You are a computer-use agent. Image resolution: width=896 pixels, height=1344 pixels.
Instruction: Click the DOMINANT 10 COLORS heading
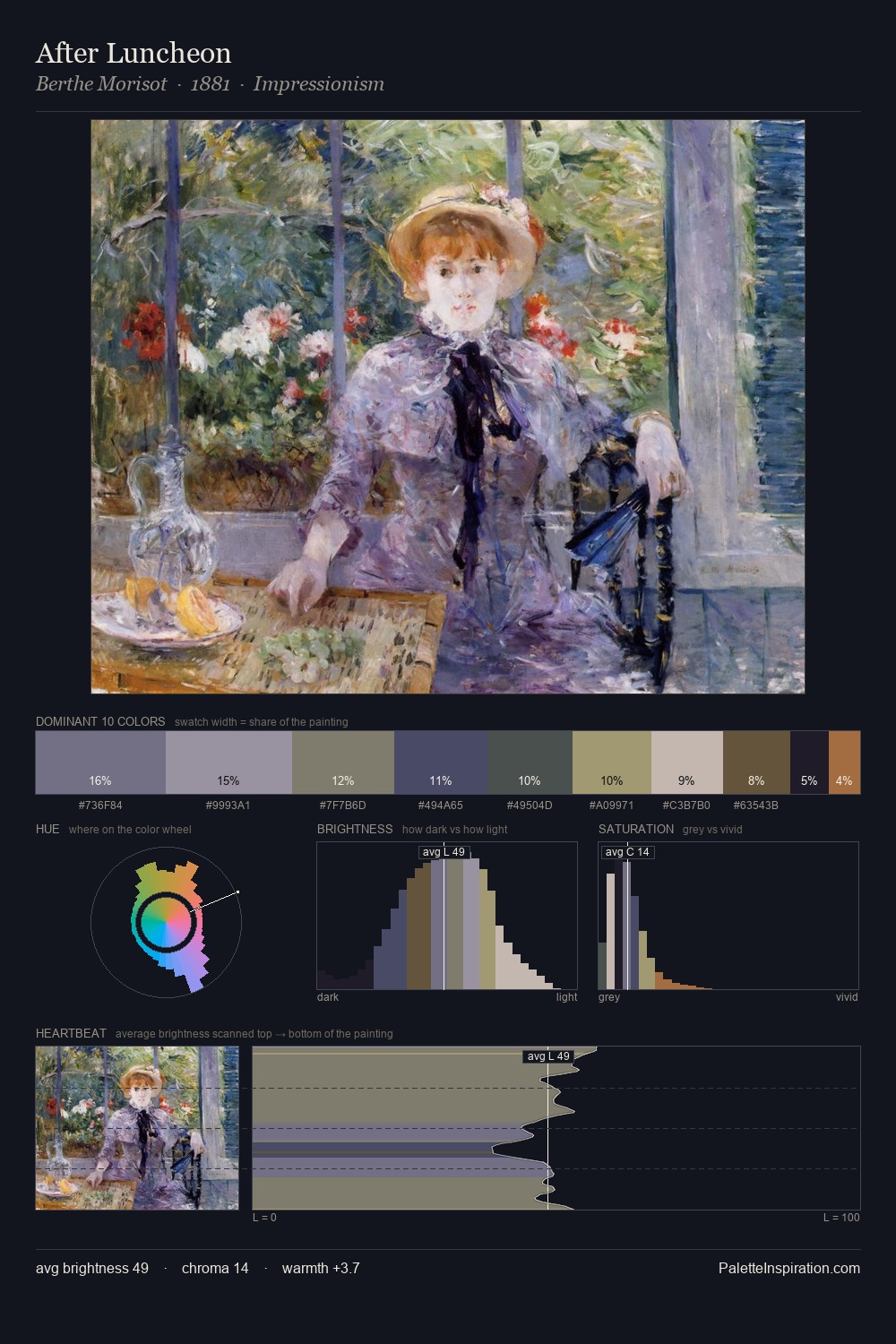point(100,721)
